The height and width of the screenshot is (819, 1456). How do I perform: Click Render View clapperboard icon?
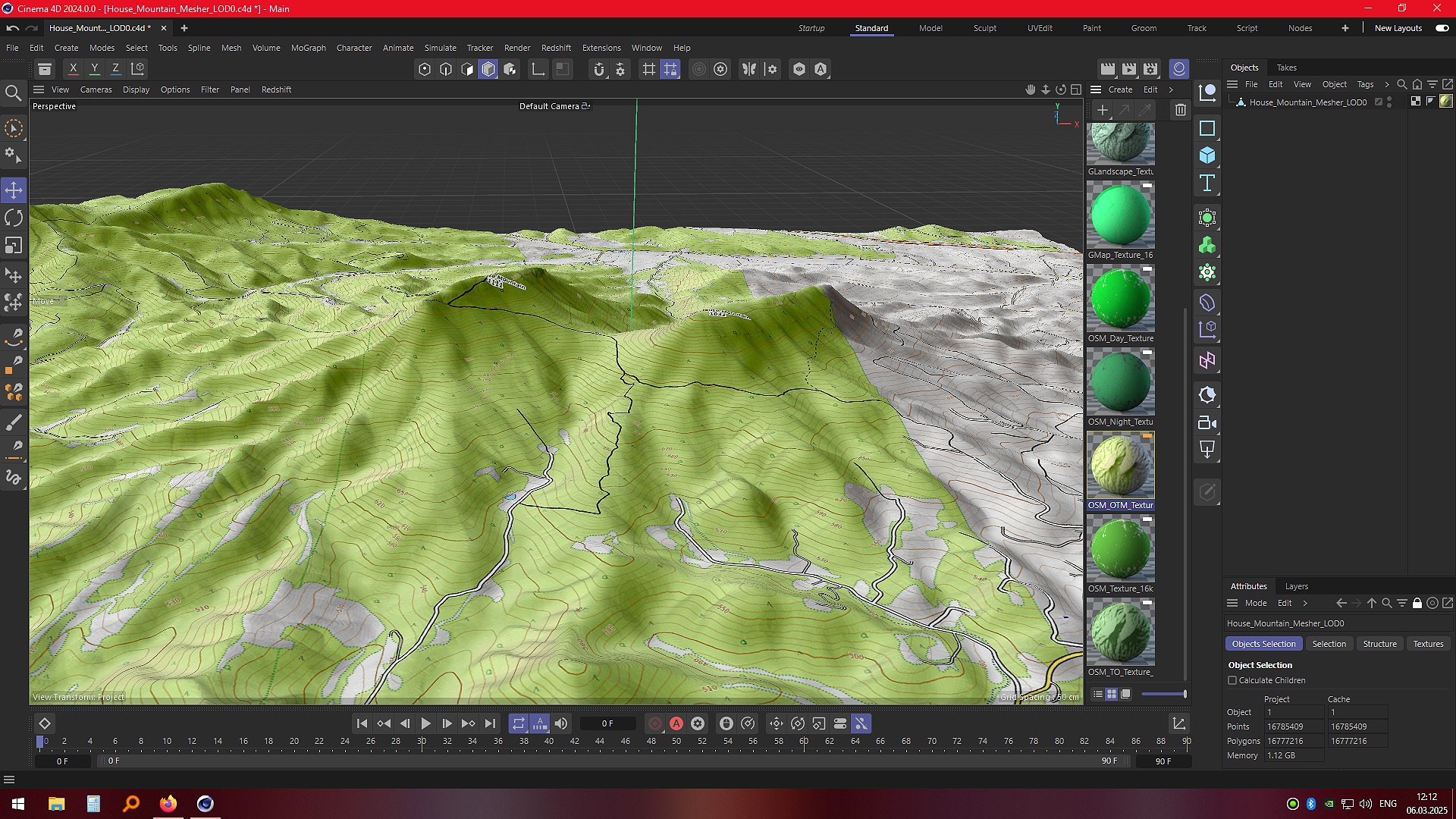1108,69
